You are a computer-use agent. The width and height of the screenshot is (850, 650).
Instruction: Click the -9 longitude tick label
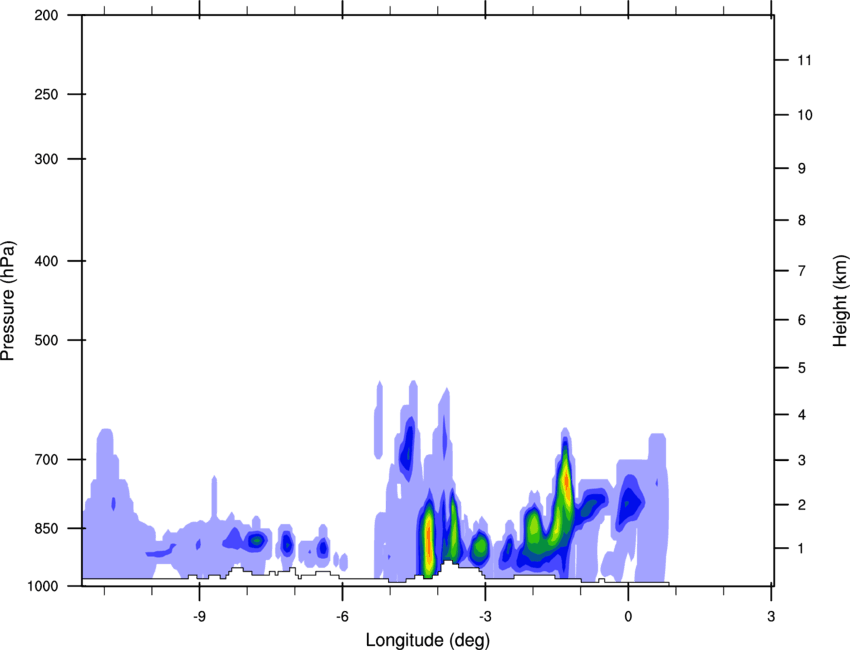point(199,616)
